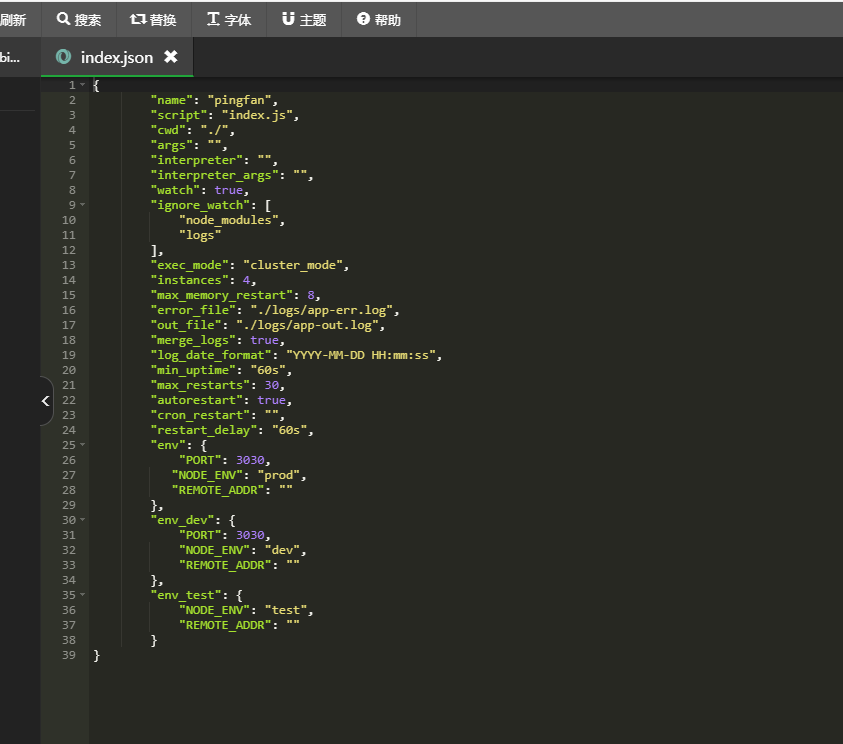Click the index.json file type icon
The image size is (843, 744).
[x=63, y=56]
